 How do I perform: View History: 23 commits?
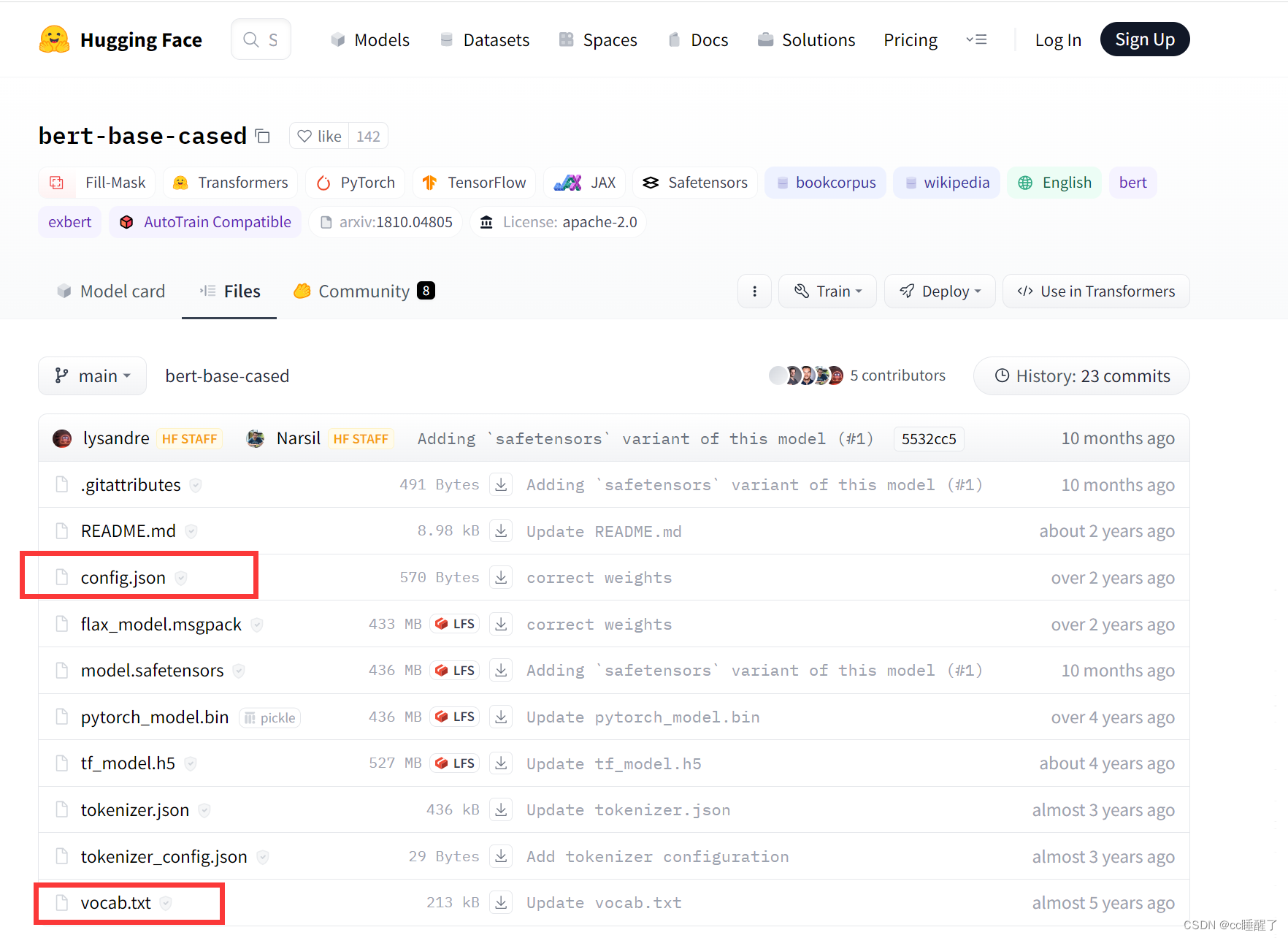point(1081,375)
